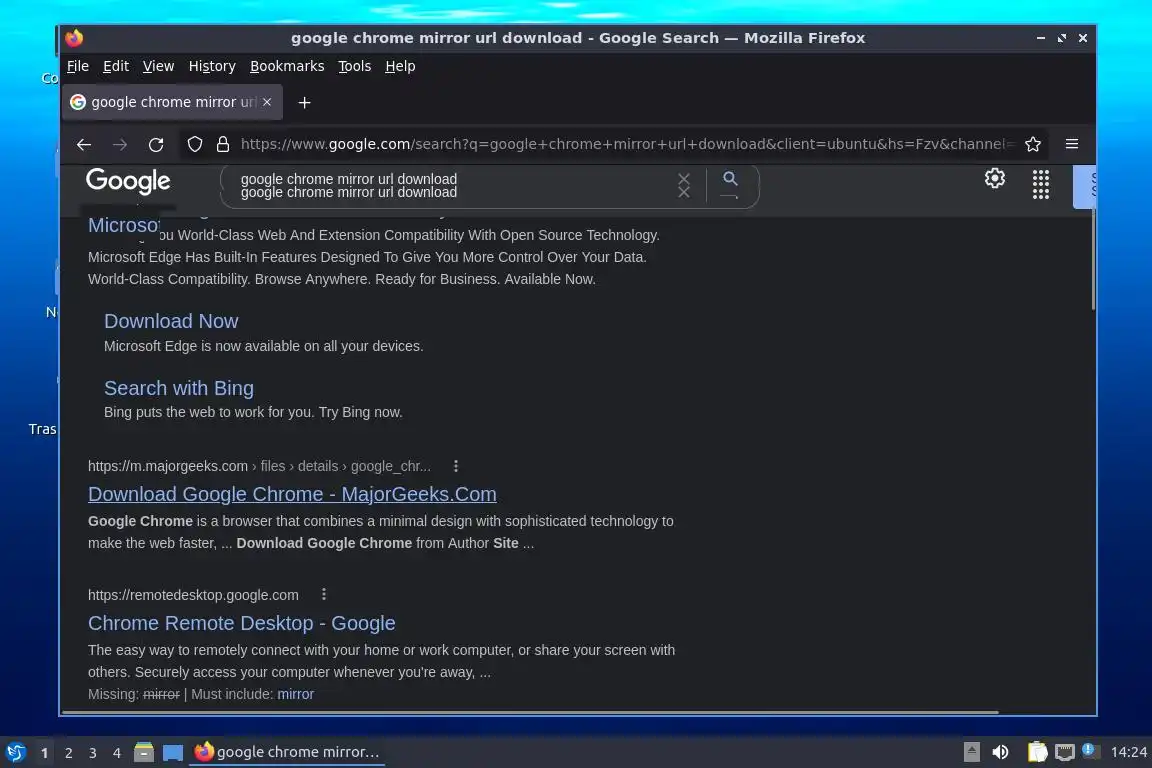Open Google quick settings gear
Screen dimensions: 1152x768
pos(995,179)
